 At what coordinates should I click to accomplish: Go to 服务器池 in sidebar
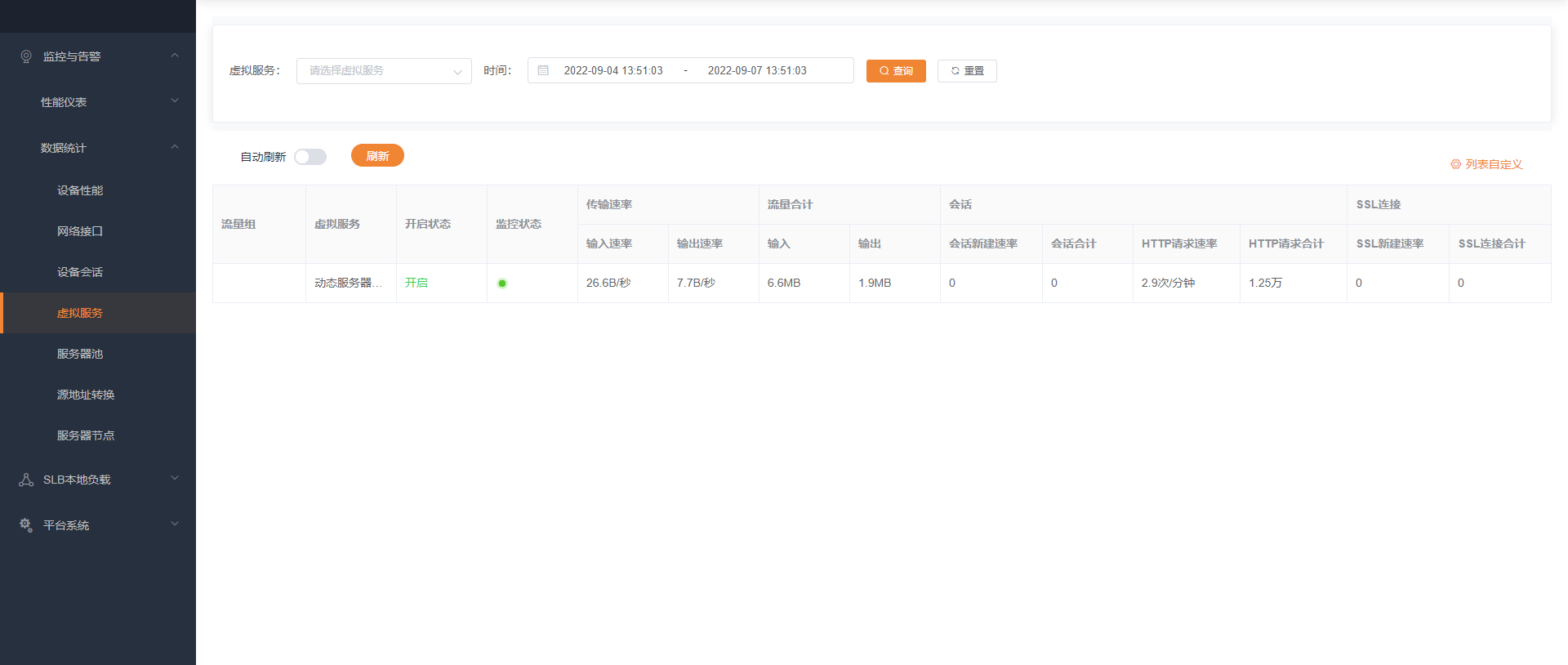coord(80,354)
